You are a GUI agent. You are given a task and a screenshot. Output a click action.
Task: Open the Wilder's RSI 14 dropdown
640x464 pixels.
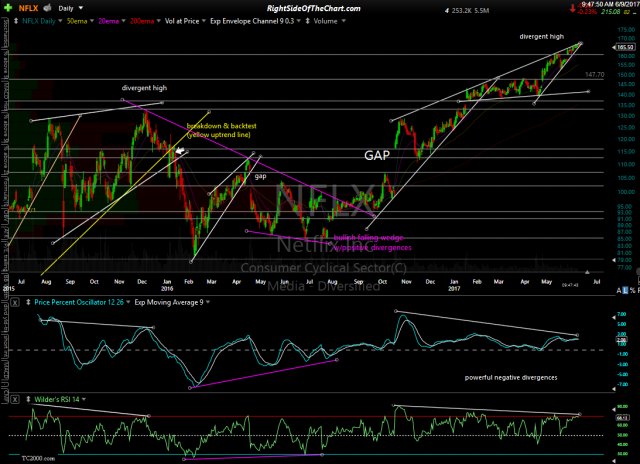[84, 400]
